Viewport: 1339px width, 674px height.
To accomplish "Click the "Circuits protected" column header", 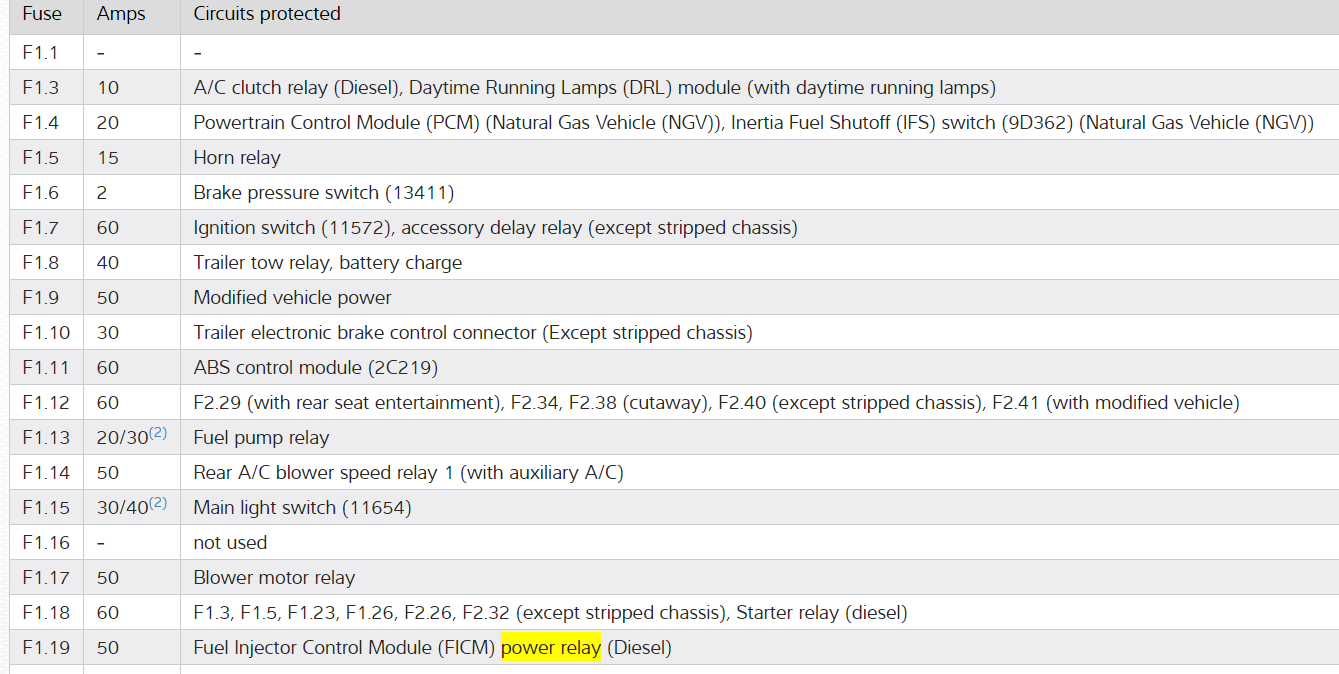I will click(x=267, y=14).
